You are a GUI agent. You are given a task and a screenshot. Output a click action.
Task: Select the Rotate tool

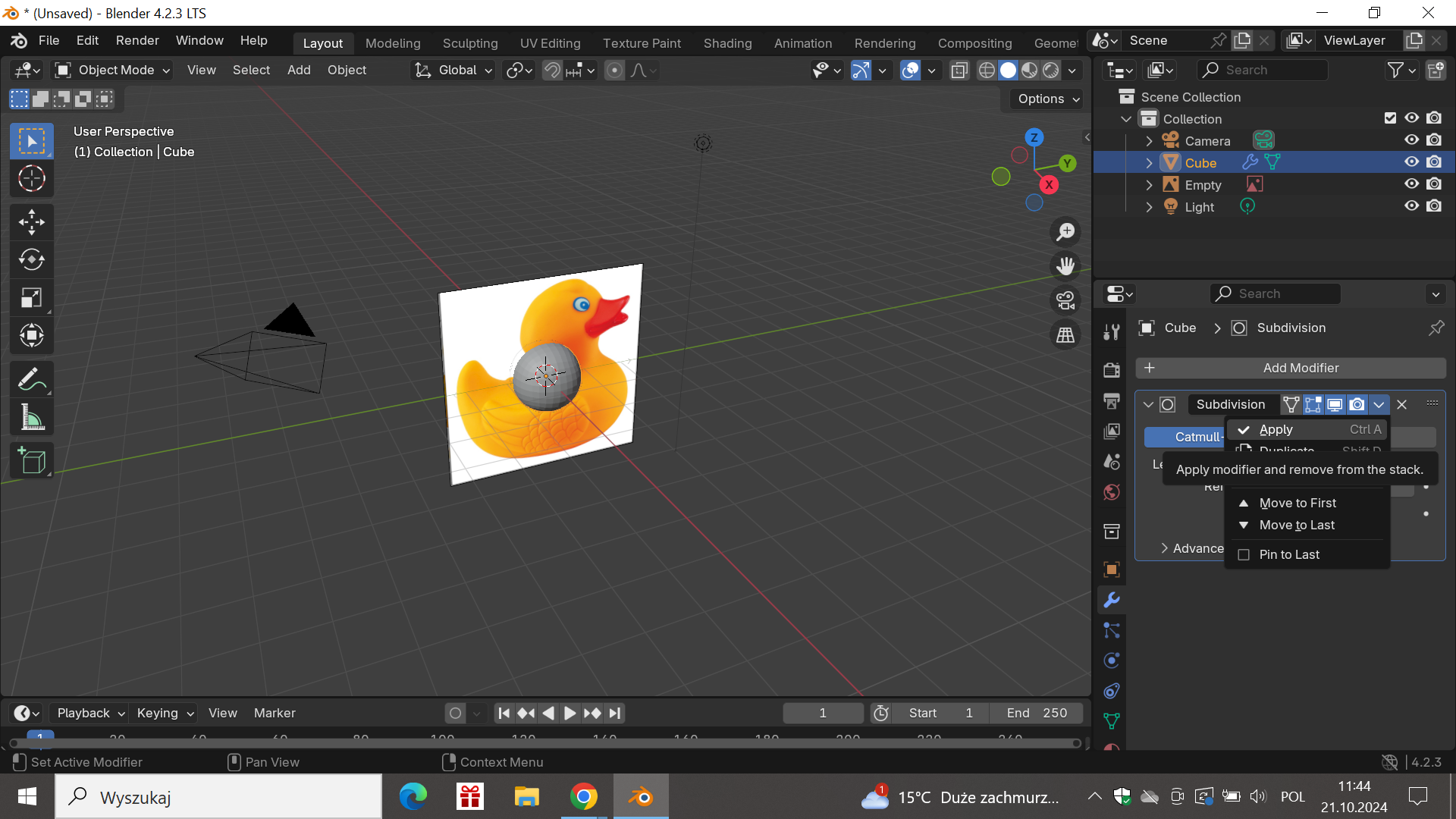[32, 260]
